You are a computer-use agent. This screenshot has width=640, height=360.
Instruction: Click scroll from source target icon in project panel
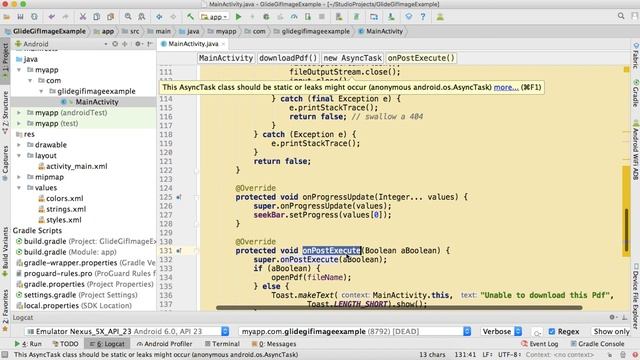pos(115,44)
